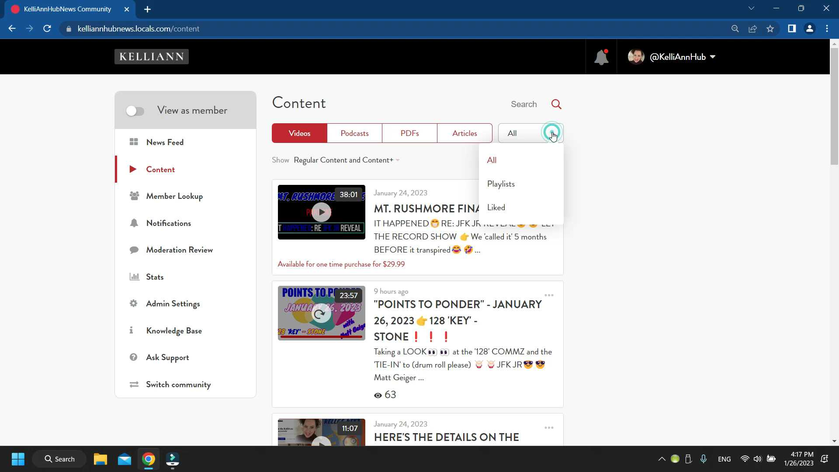Choose Liked in the filter list
The image size is (839, 472).
[496, 208]
